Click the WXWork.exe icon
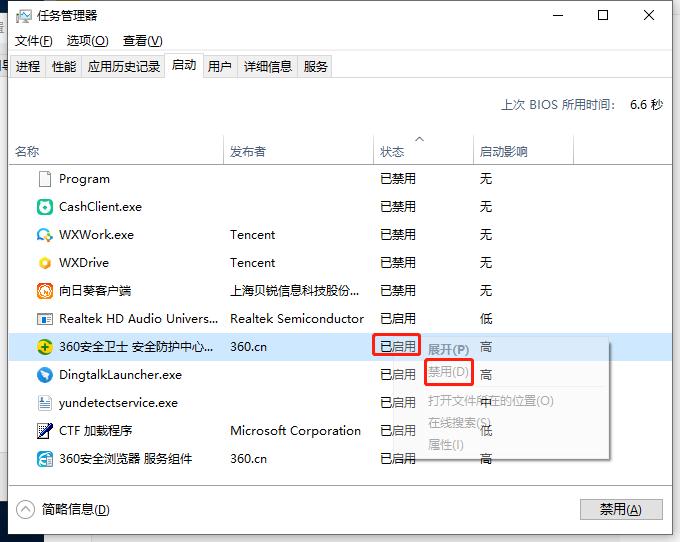Viewport: 680px width, 542px height. click(x=45, y=235)
